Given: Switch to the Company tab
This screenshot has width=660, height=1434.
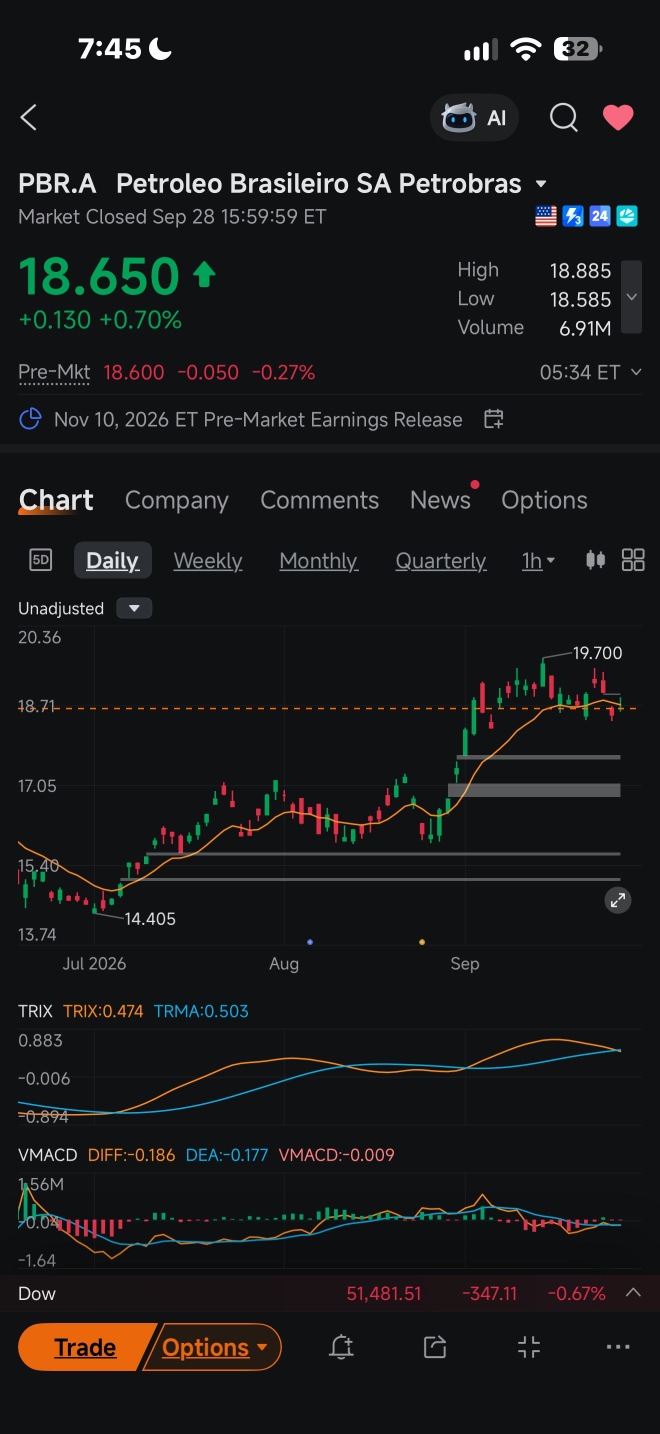Looking at the screenshot, I should point(177,500).
